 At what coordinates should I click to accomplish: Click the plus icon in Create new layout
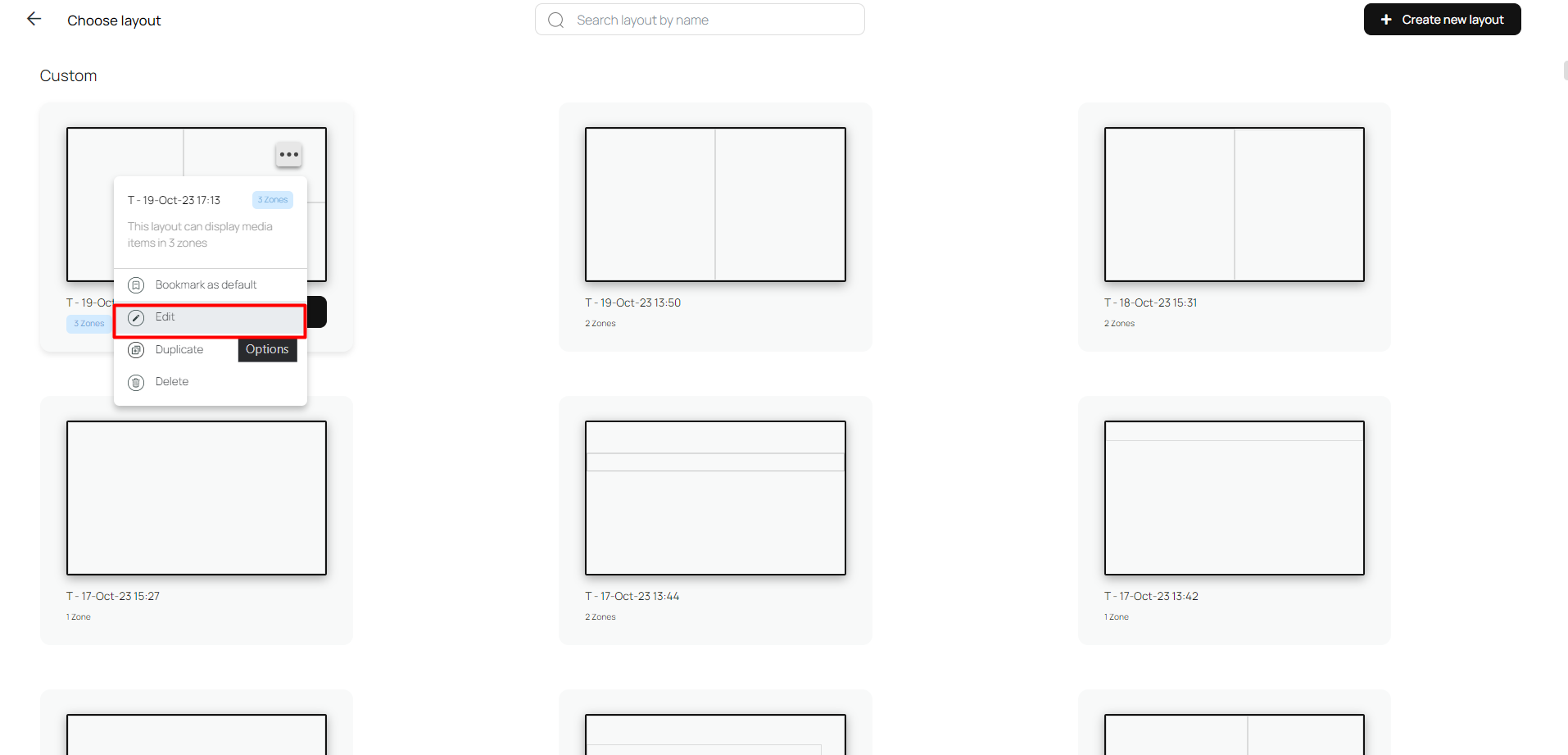1386,20
